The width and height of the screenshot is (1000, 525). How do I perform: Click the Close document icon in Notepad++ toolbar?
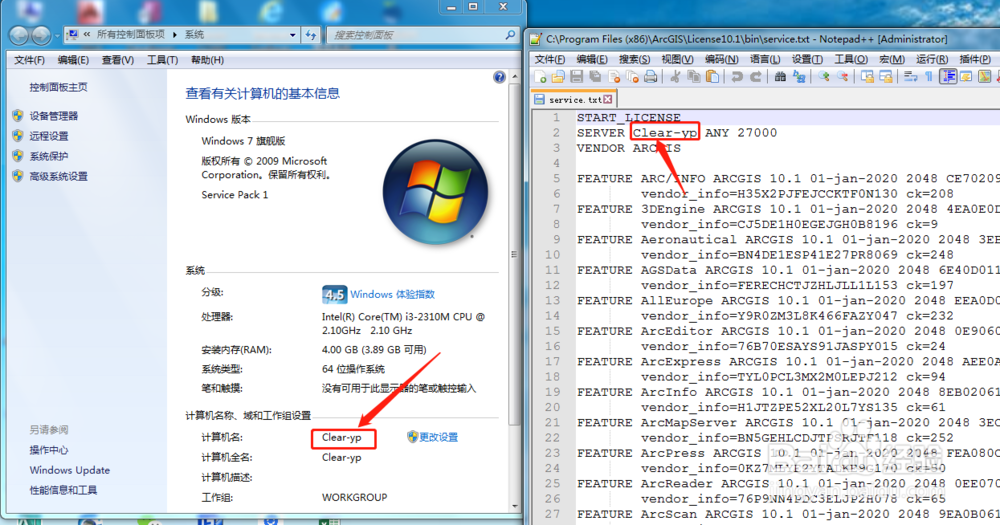(614, 77)
